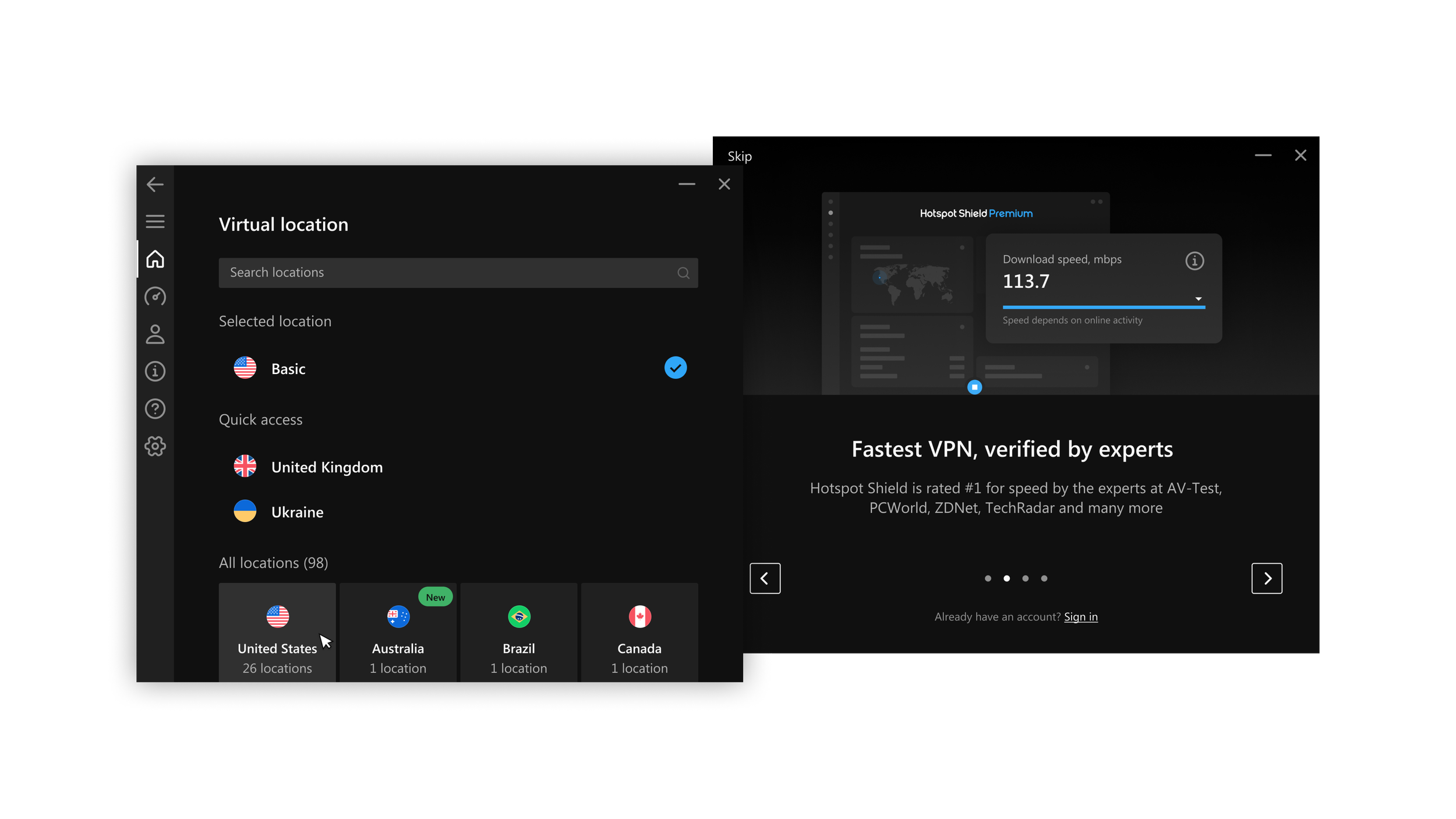This screenshot has height=819, width=1456.
Task: Open the speed test gauge icon
Action: click(155, 296)
